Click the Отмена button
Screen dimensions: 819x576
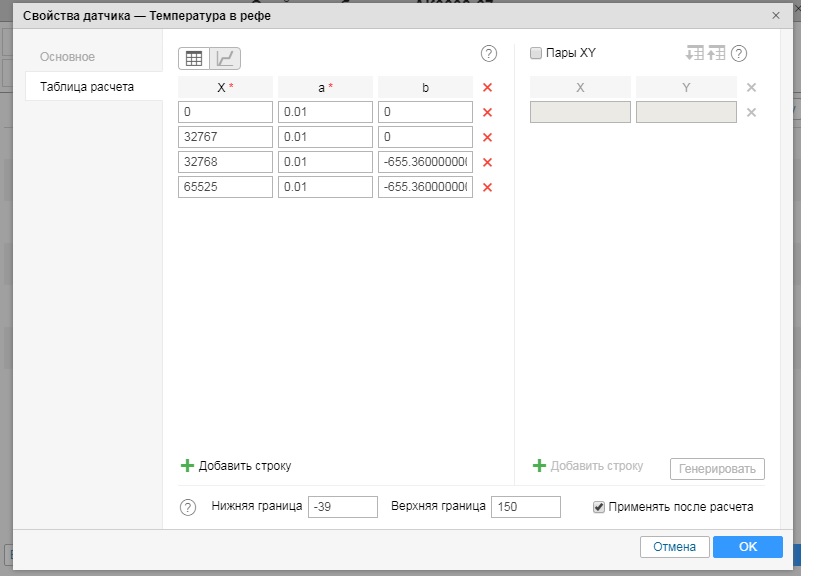[x=674, y=547]
